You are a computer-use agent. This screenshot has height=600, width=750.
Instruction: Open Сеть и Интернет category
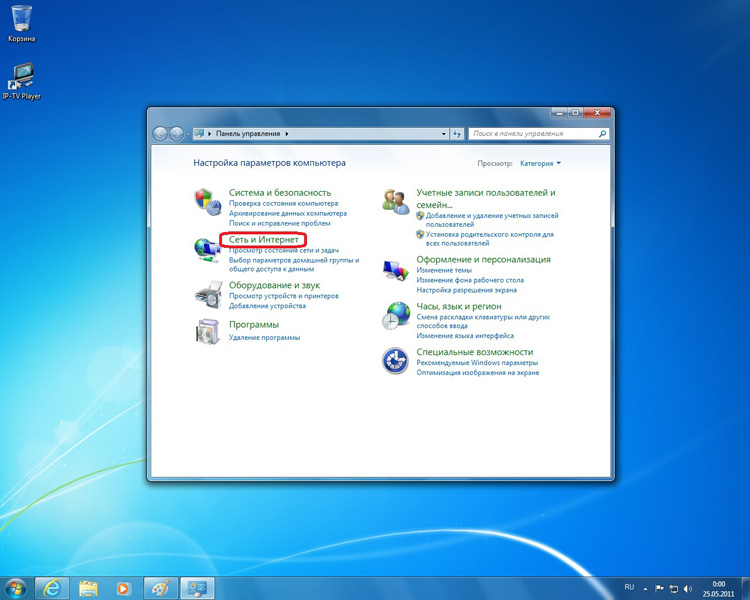point(264,239)
